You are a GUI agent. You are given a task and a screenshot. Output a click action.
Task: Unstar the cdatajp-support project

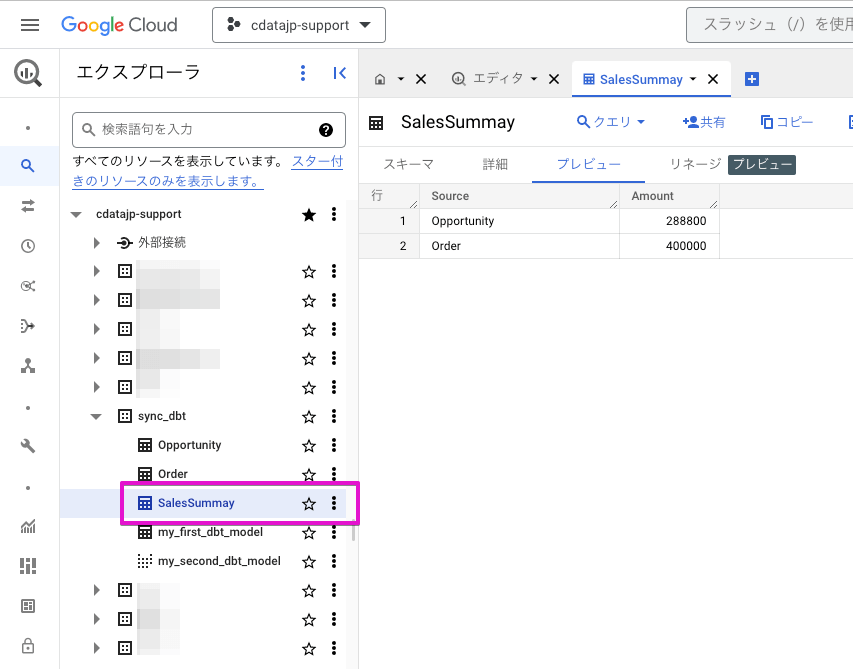coord(309,215)
